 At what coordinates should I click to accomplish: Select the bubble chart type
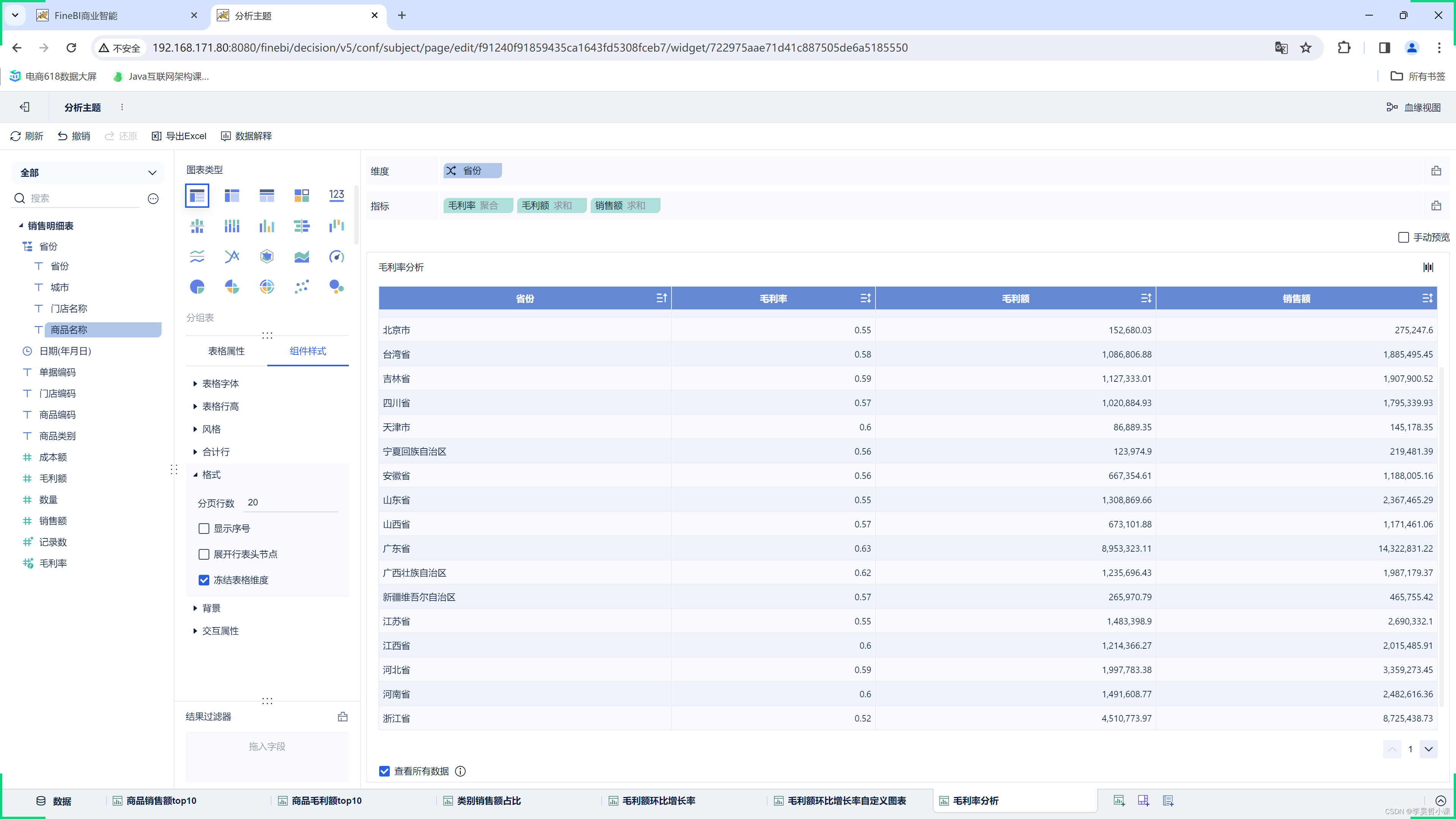[336, 287]
